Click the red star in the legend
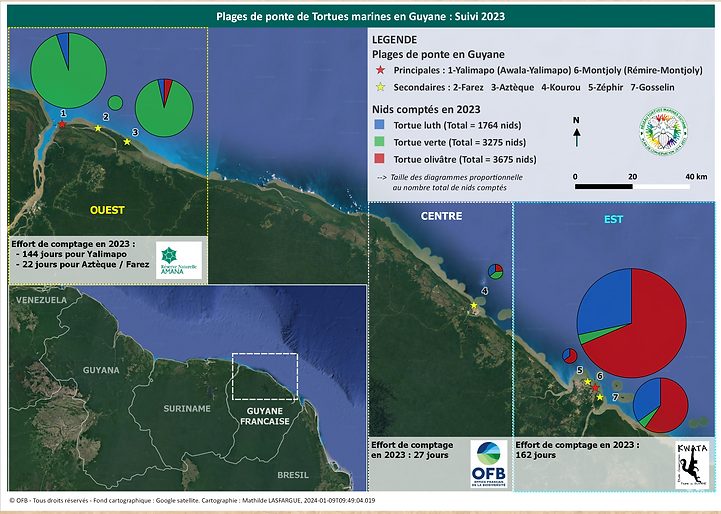Image resolution: width=721 pixels, height=514 pixels. click(379, 72)
